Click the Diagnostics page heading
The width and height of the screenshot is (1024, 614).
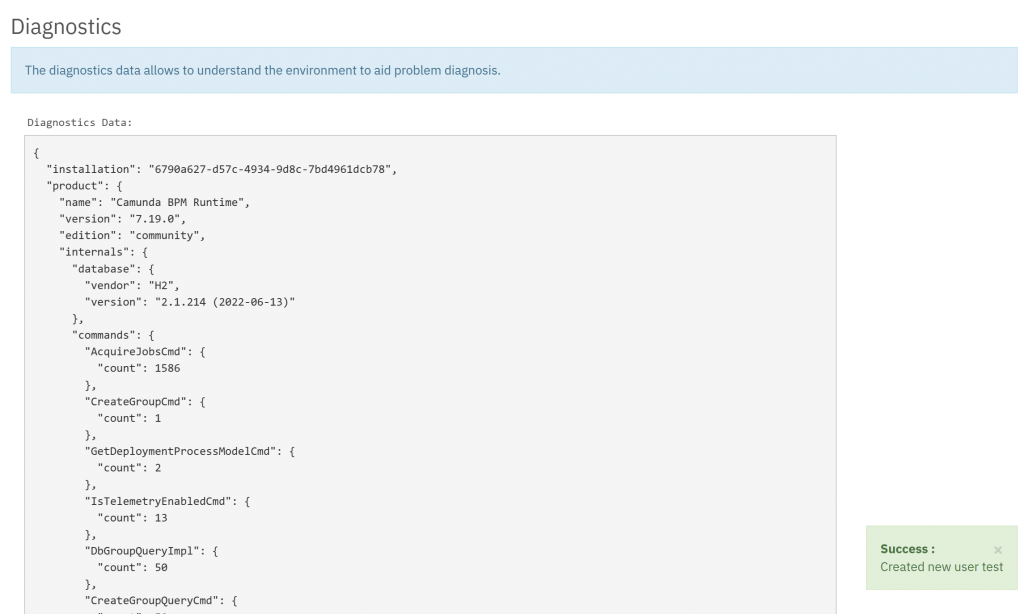(x=66, y=27)
